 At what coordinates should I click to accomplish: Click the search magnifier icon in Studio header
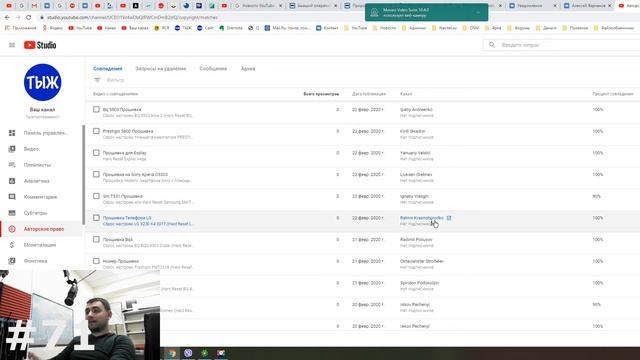(x=492, y=45)
